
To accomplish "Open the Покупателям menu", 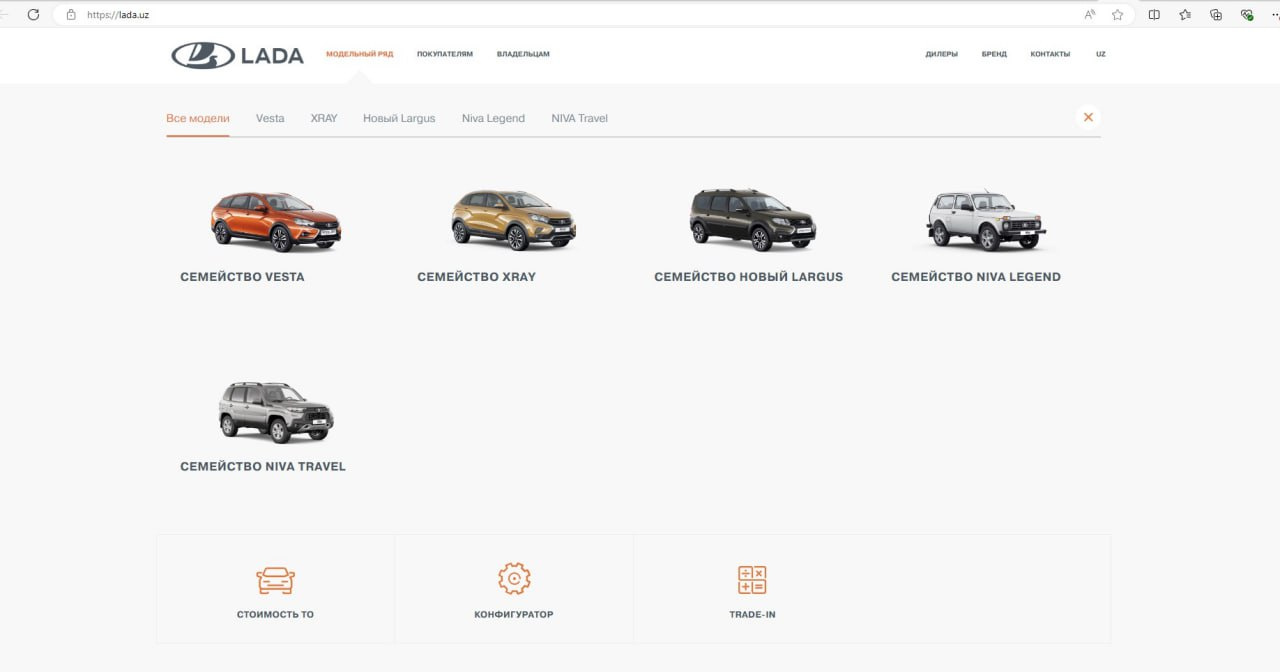I will (445, 54).
